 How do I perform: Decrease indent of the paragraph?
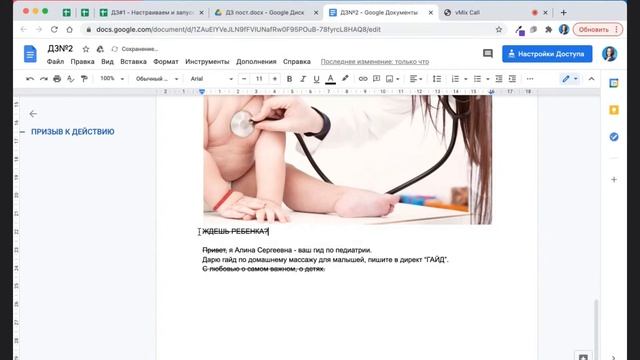click(499, 79)
